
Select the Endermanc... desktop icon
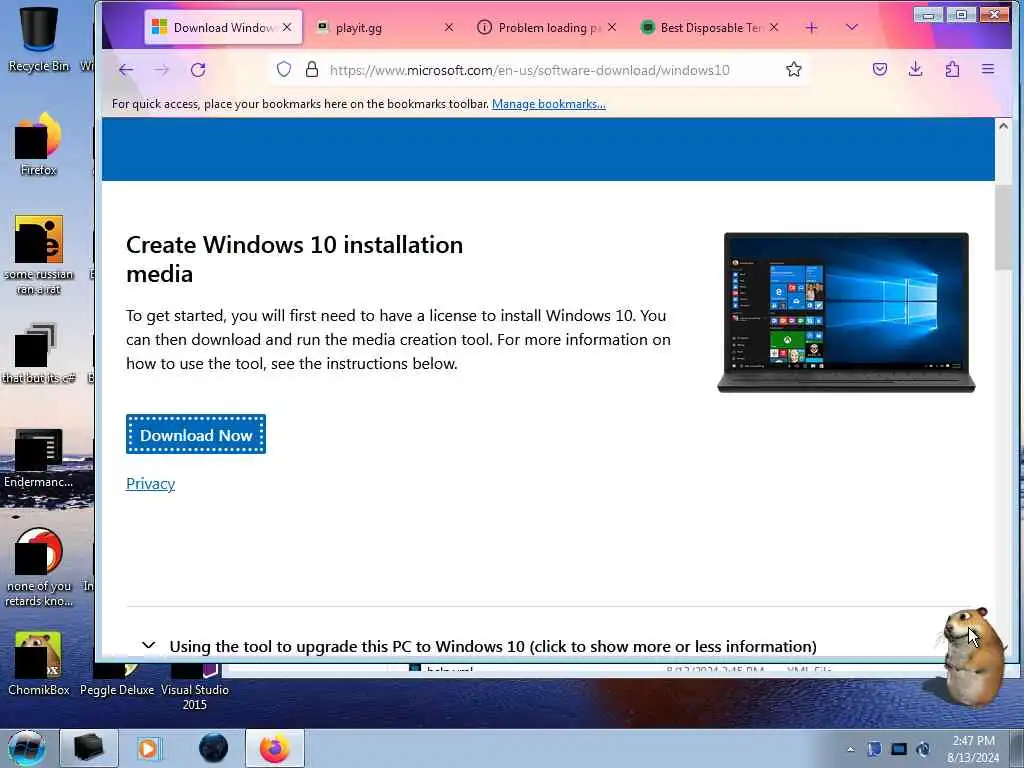(x=39, y=458)
